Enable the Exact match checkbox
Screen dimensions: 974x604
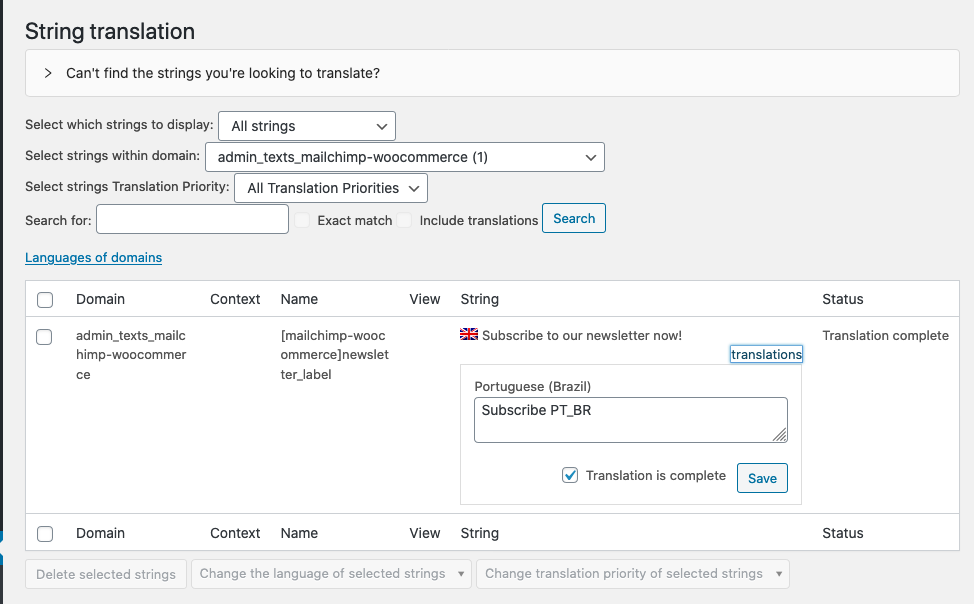(302, 220)
